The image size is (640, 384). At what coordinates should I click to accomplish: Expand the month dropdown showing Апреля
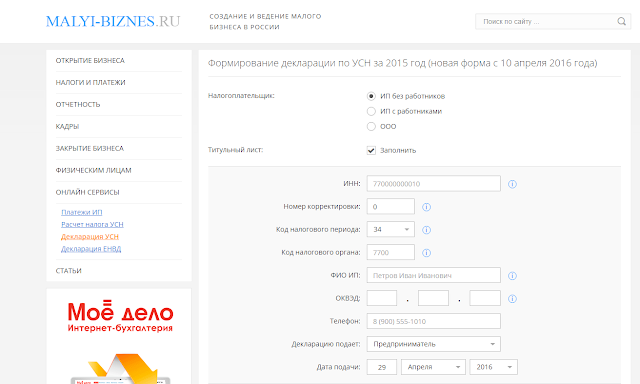[x=433, y=367]
